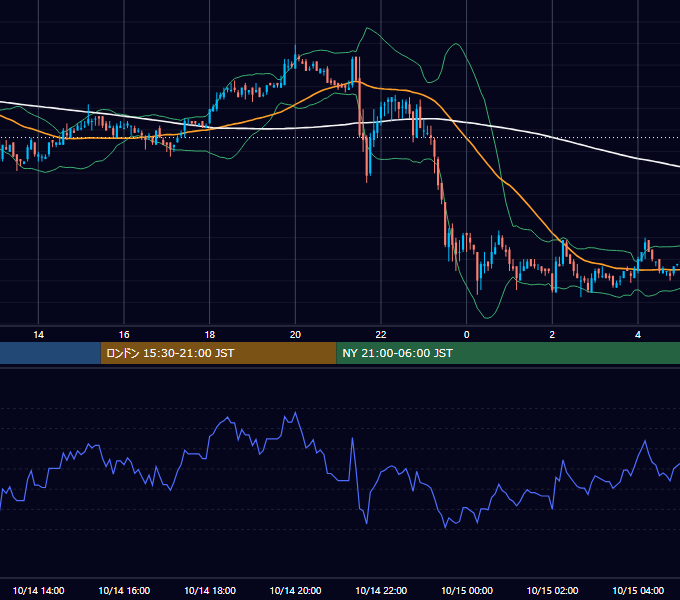Click the '2' hour axis label
Image resolution: width=680 pixels, height=600 pixels.
click(552, 335)
